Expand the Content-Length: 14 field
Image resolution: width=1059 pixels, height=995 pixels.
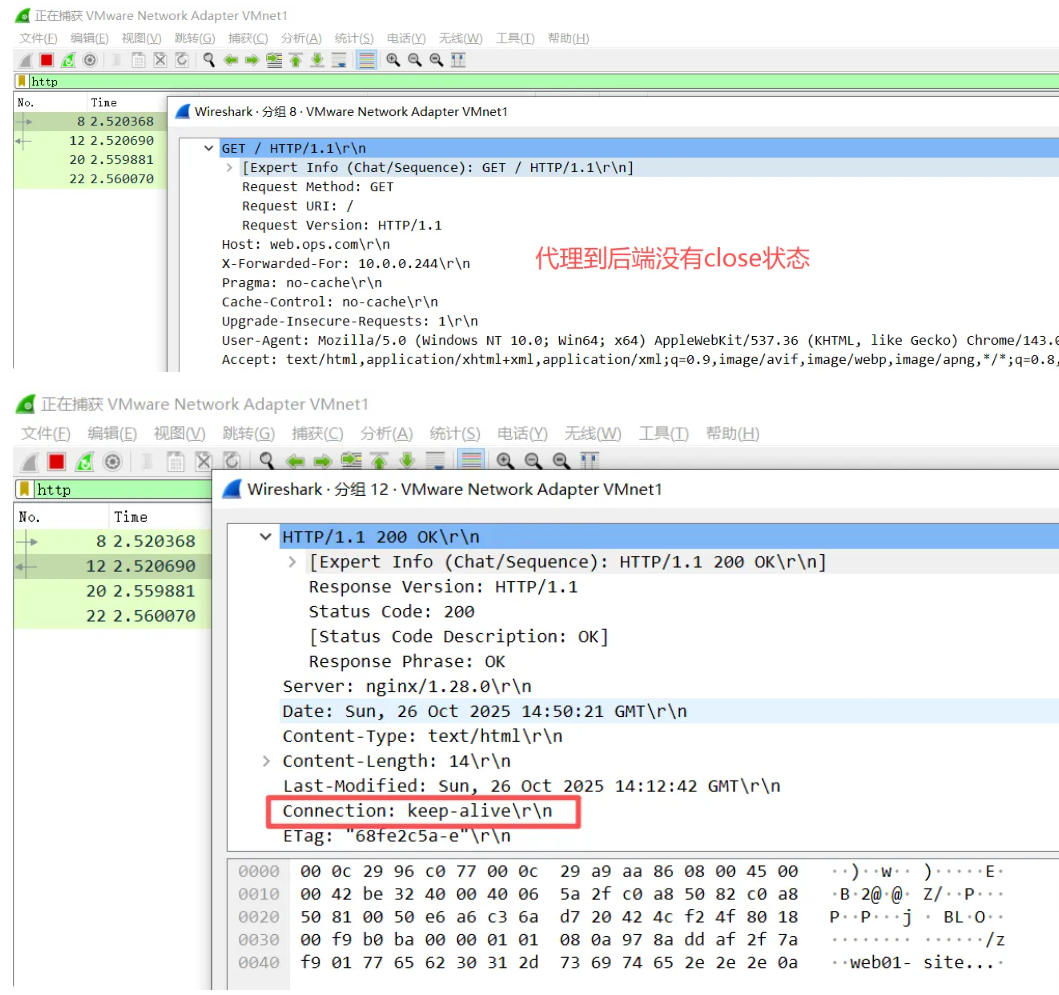click(x=266, y=761)
